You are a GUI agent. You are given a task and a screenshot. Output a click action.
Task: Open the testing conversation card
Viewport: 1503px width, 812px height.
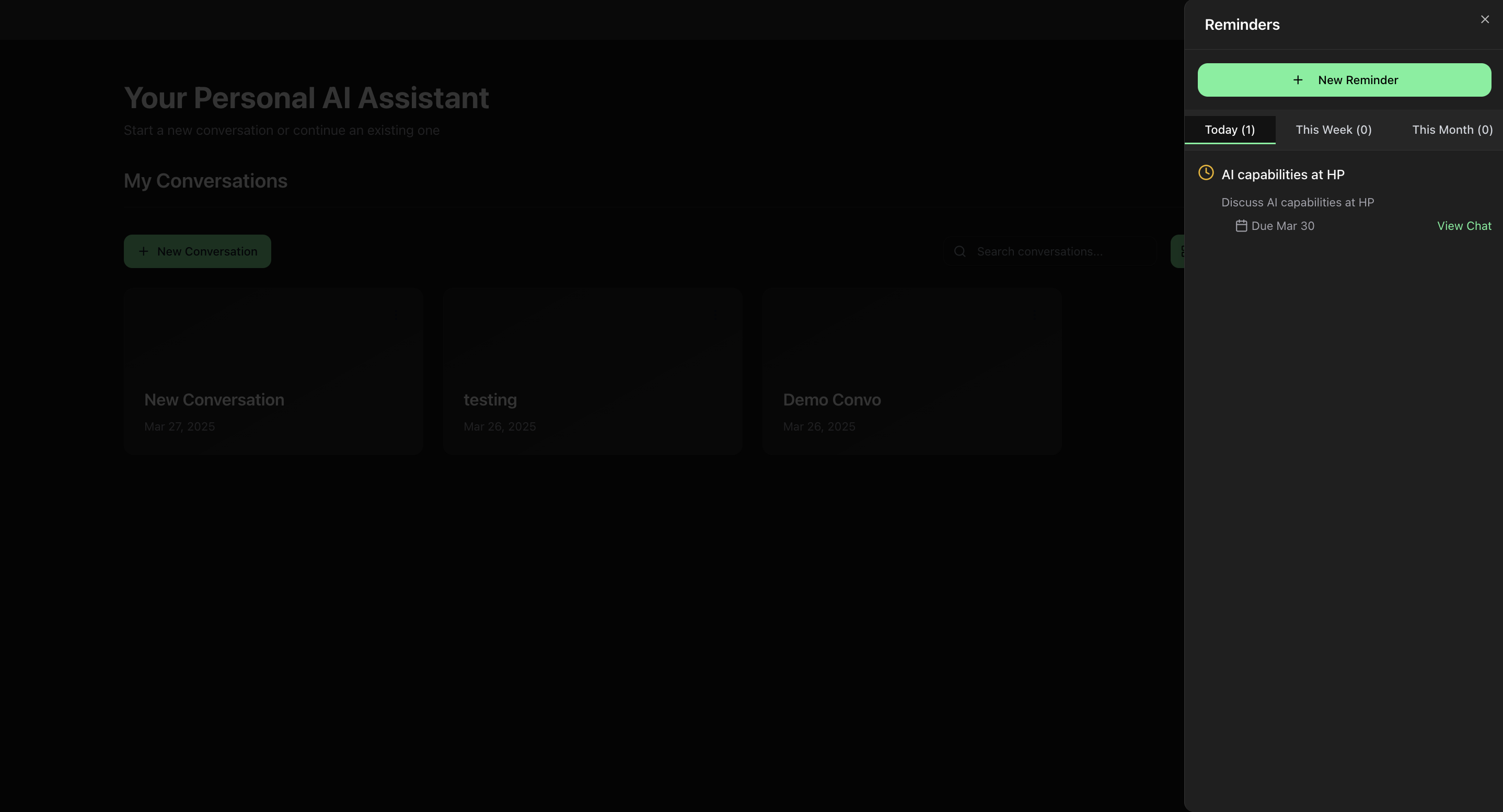592,371
